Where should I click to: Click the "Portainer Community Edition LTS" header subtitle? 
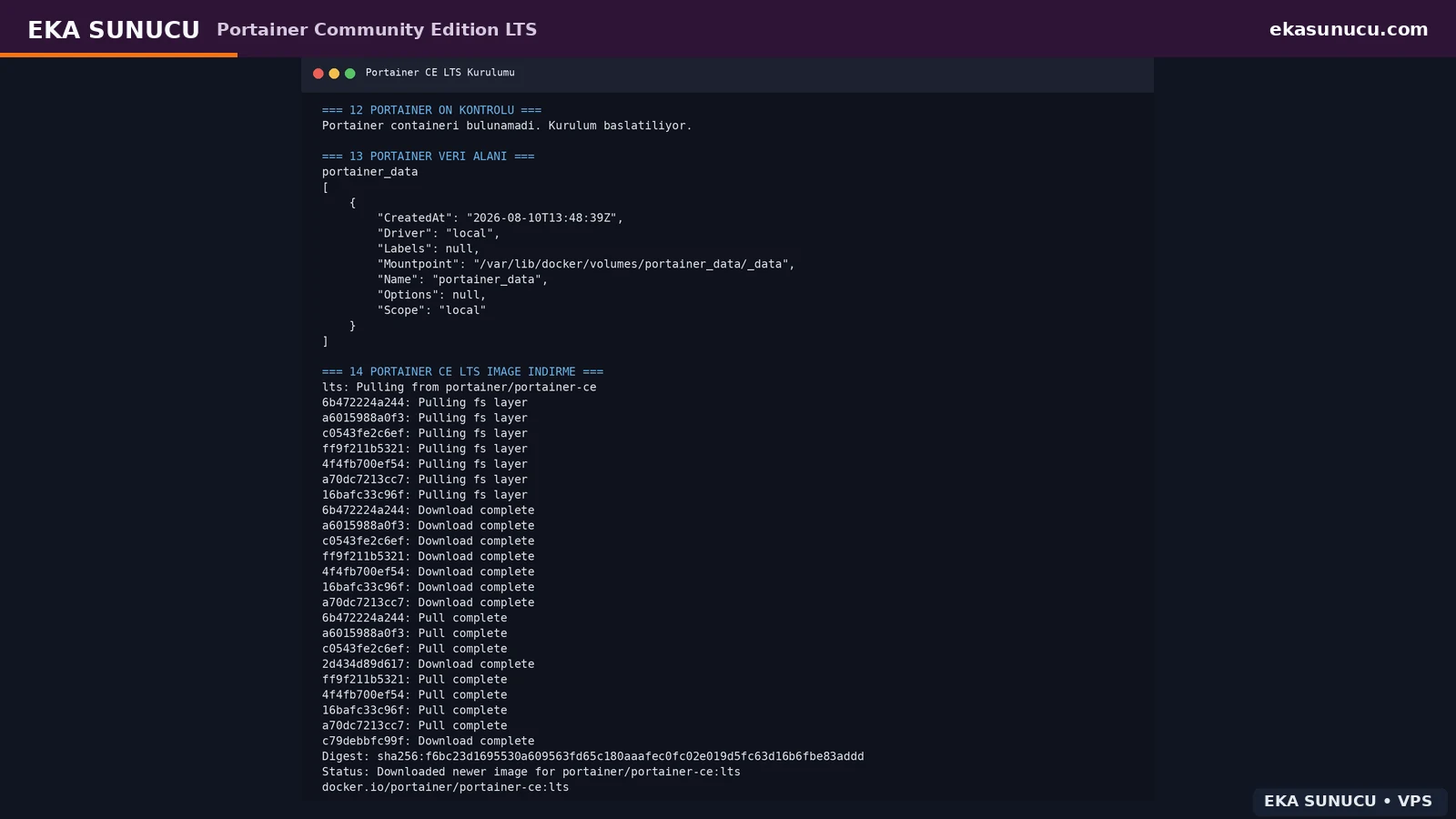point(377,30)
